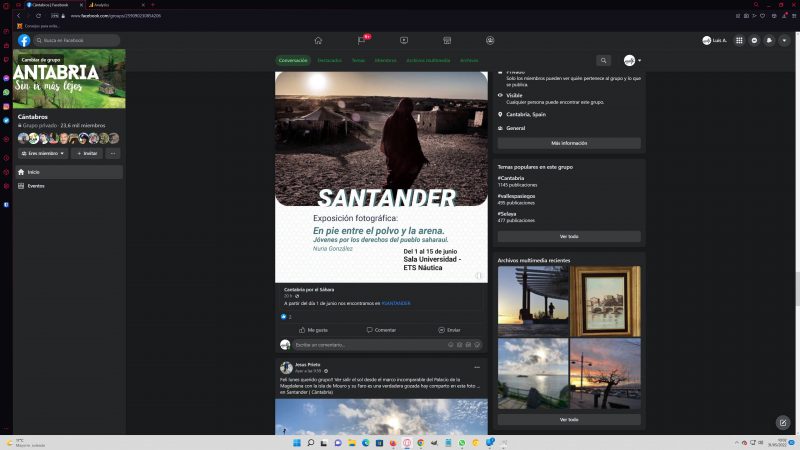Open the apps grid menu icon

(739, 40)
